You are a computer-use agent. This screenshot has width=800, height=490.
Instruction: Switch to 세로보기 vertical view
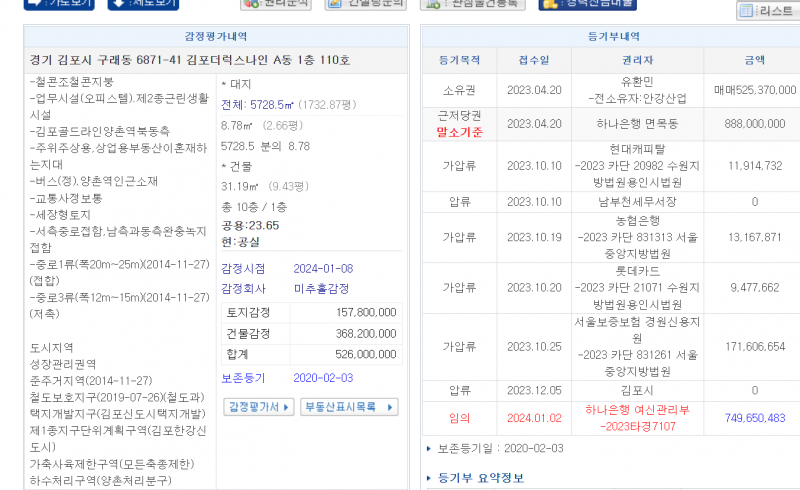pyautogui.click(x=144, y=4)
